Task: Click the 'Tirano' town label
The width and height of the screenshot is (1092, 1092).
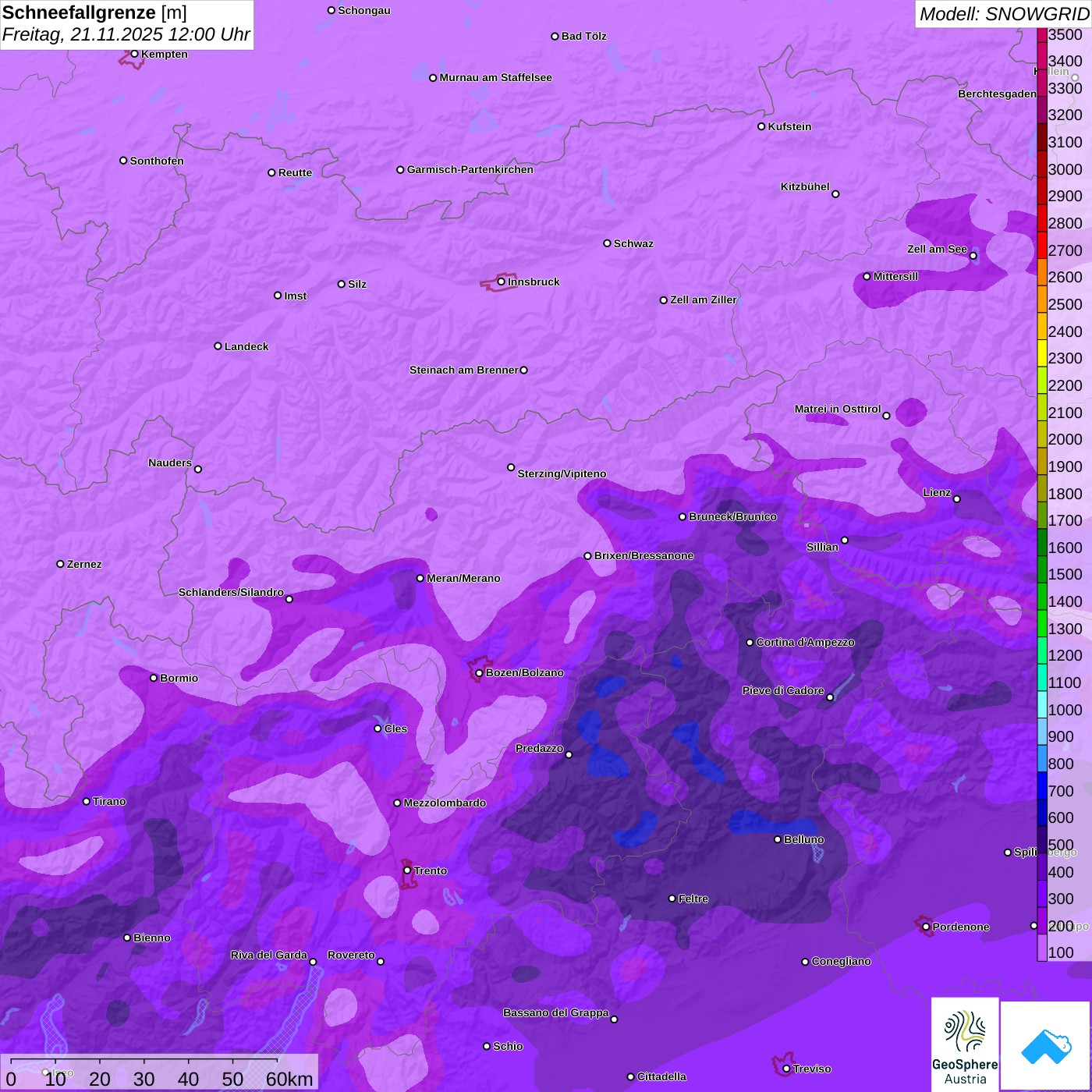Action: 109,801
